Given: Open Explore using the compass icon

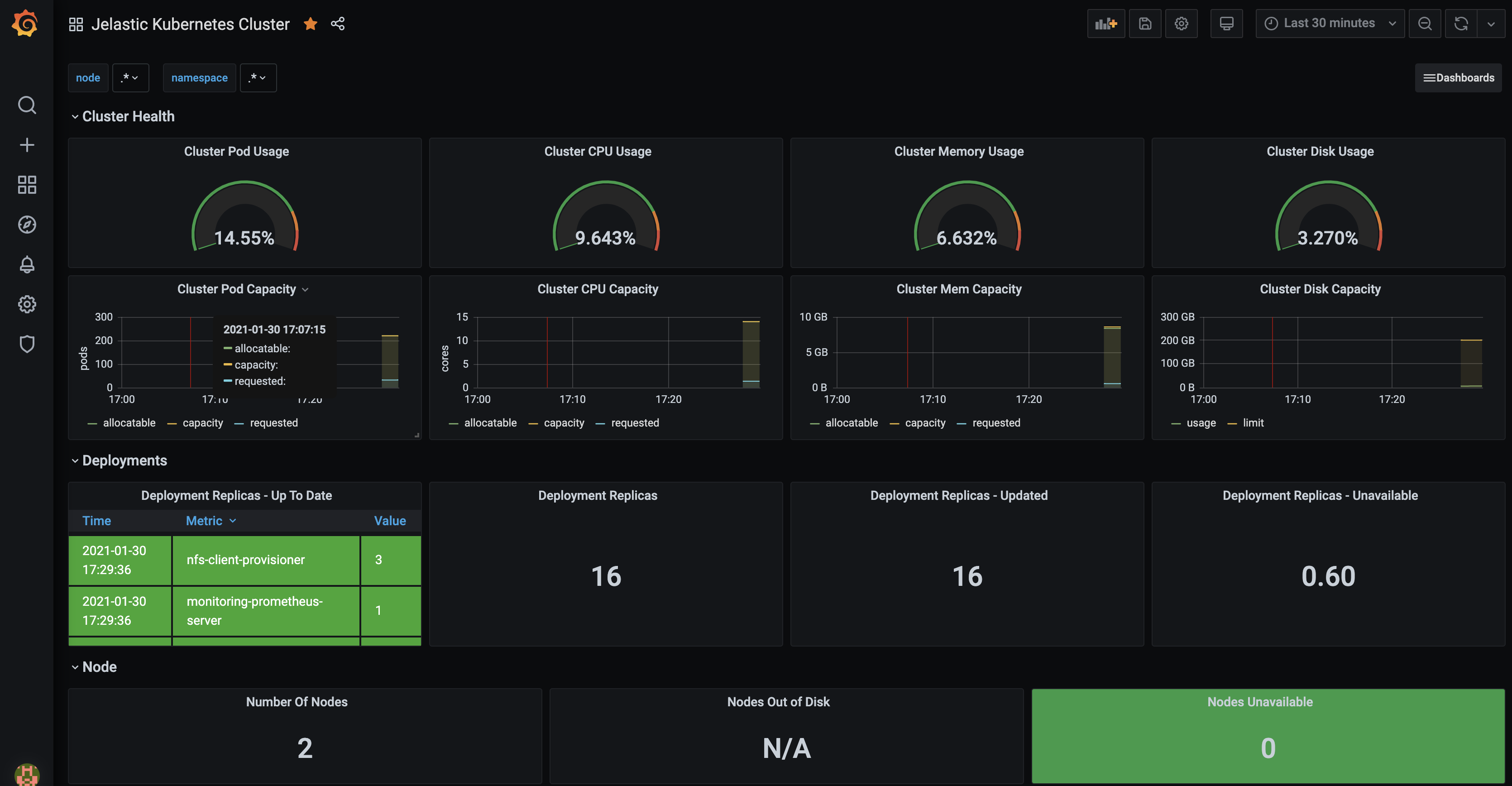Looking at the screenshot, I should tap(27, 224).
